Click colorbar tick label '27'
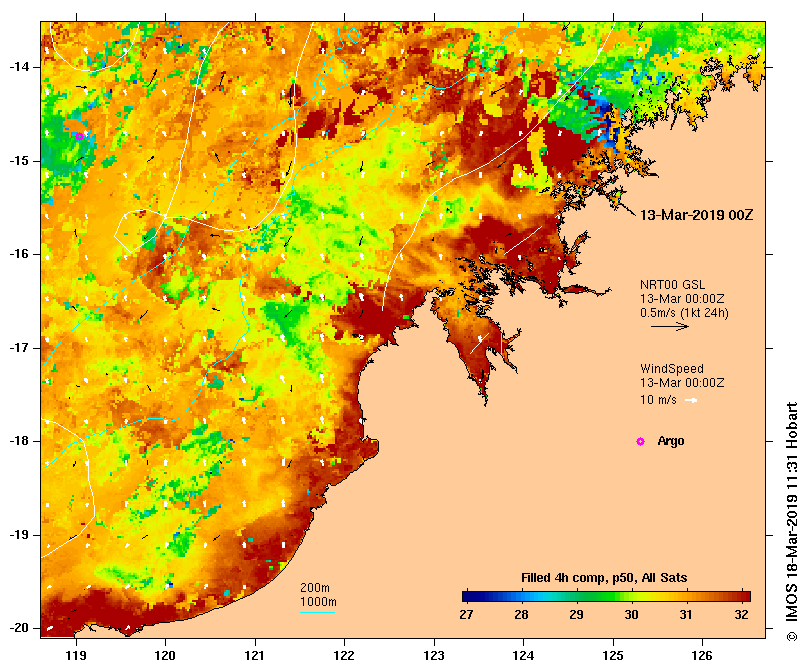This screenshot has width=809, height=672. tap(466, 615)
